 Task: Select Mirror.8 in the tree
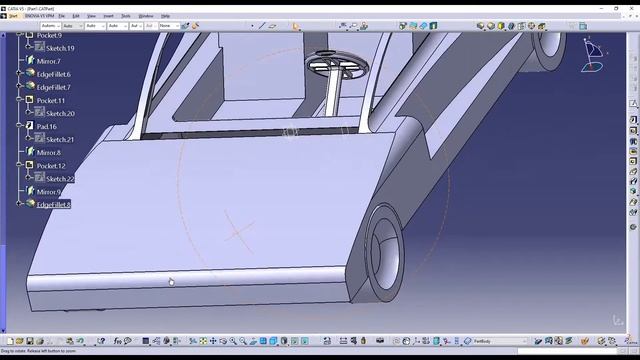(x=49, y=153)
